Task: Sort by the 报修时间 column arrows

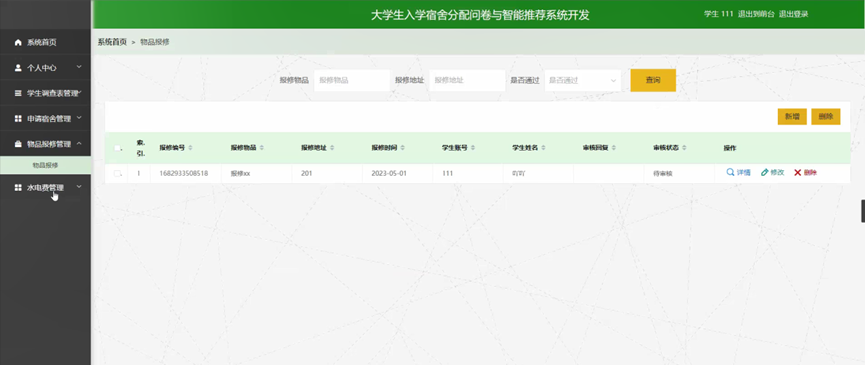Action: pyautogui.click(x=403, y=148)
